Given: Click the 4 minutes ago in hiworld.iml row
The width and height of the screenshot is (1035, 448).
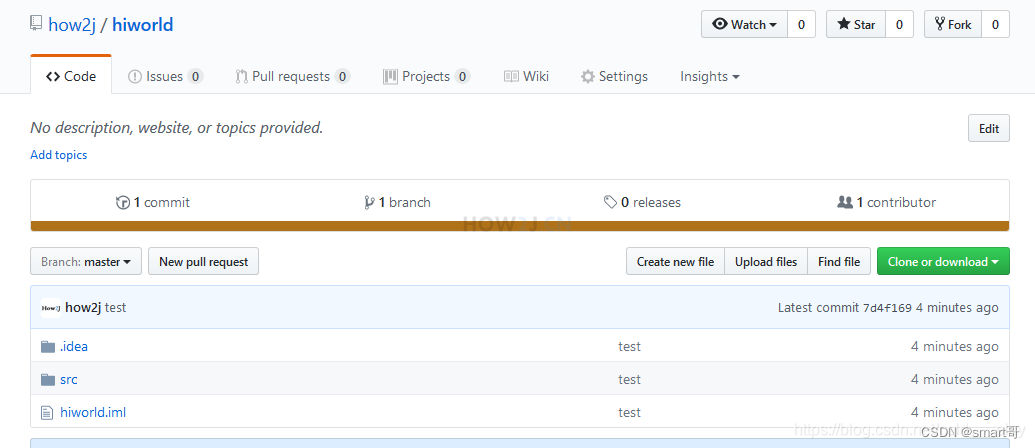Looking at the screenshot, I should 954,412.
